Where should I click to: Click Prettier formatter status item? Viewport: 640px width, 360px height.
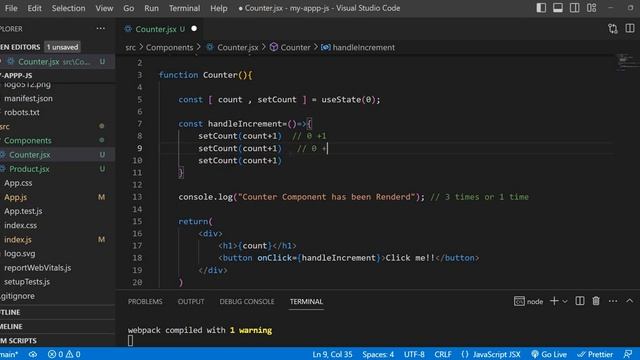point(595,354)
